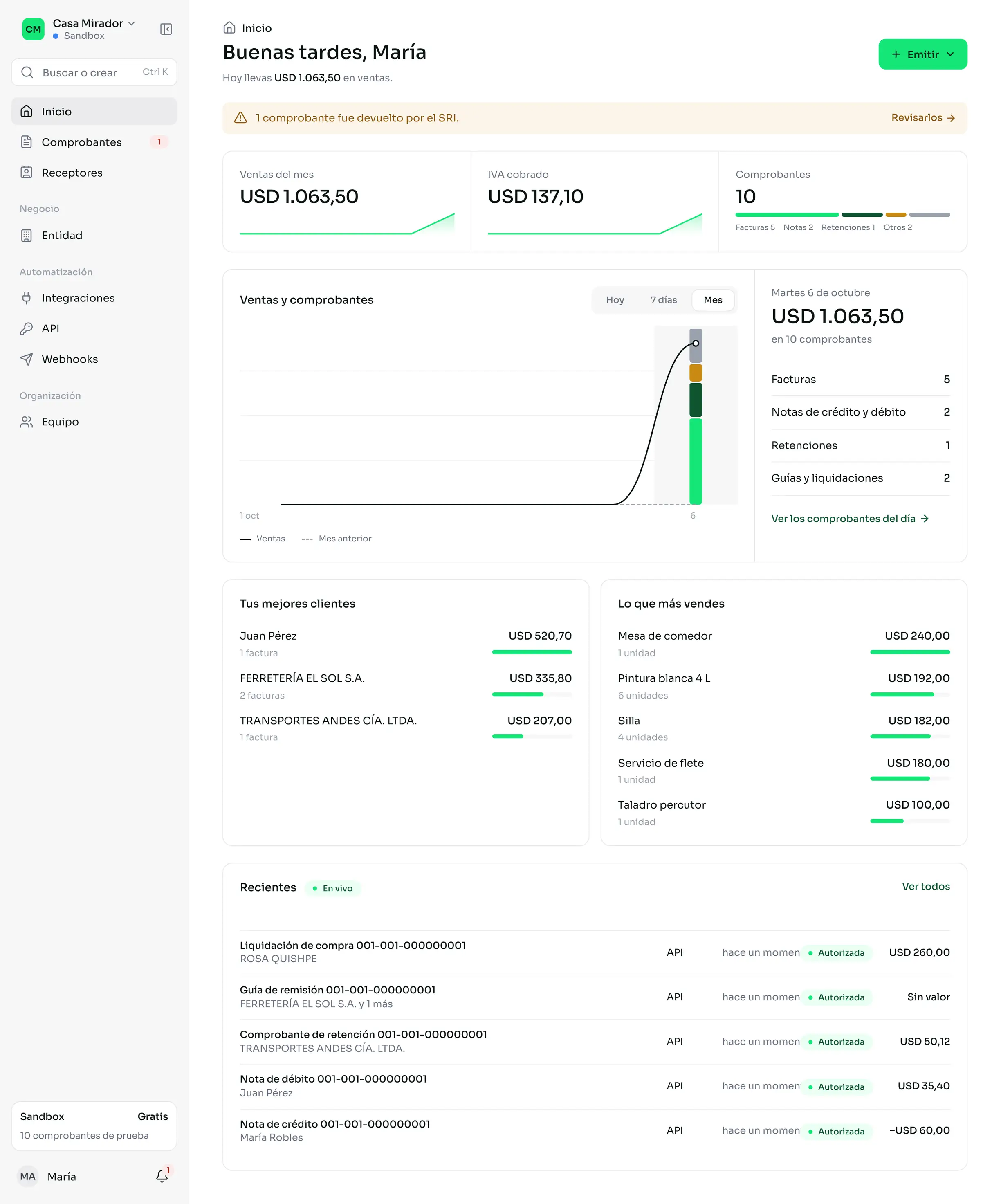
Task: Click the Buscar o crear field
Action: (x=94, y=72)
